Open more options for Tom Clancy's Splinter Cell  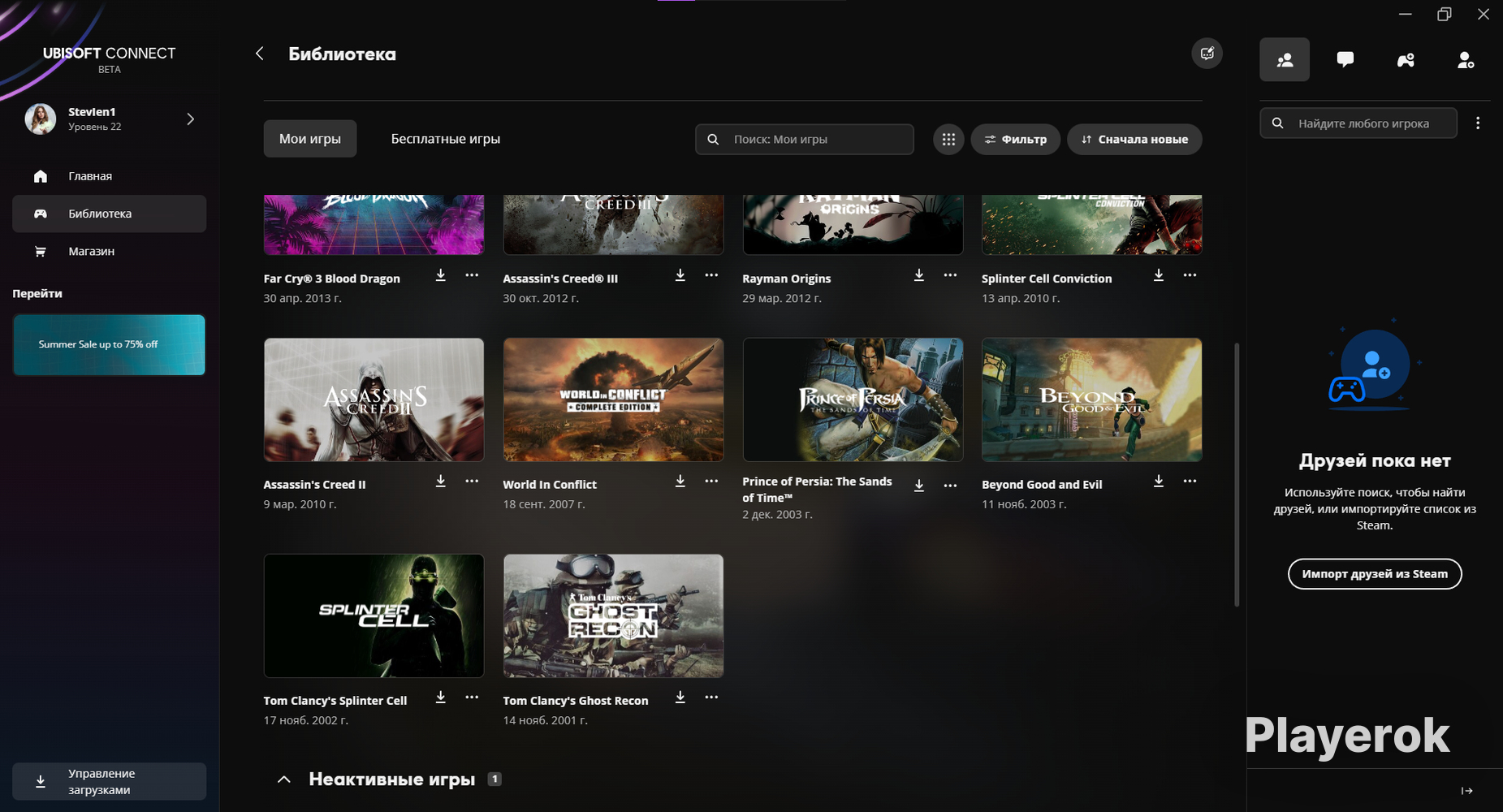[x=472, y=698]
